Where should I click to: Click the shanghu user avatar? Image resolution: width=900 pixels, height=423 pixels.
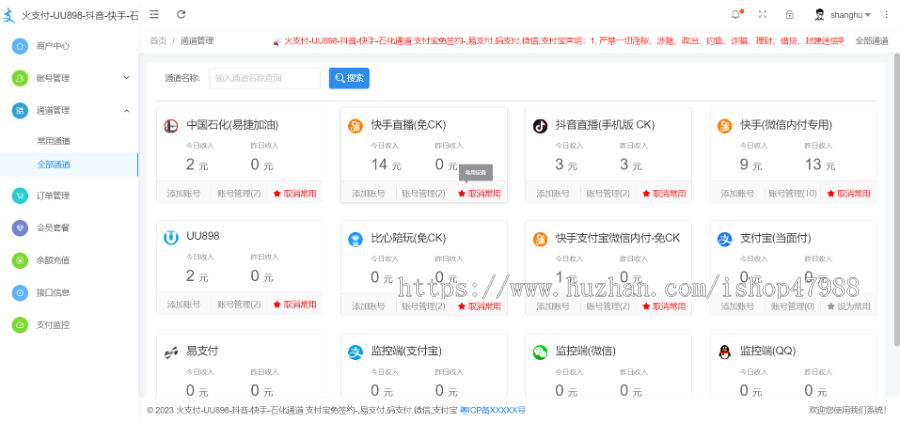coord(819,15)
